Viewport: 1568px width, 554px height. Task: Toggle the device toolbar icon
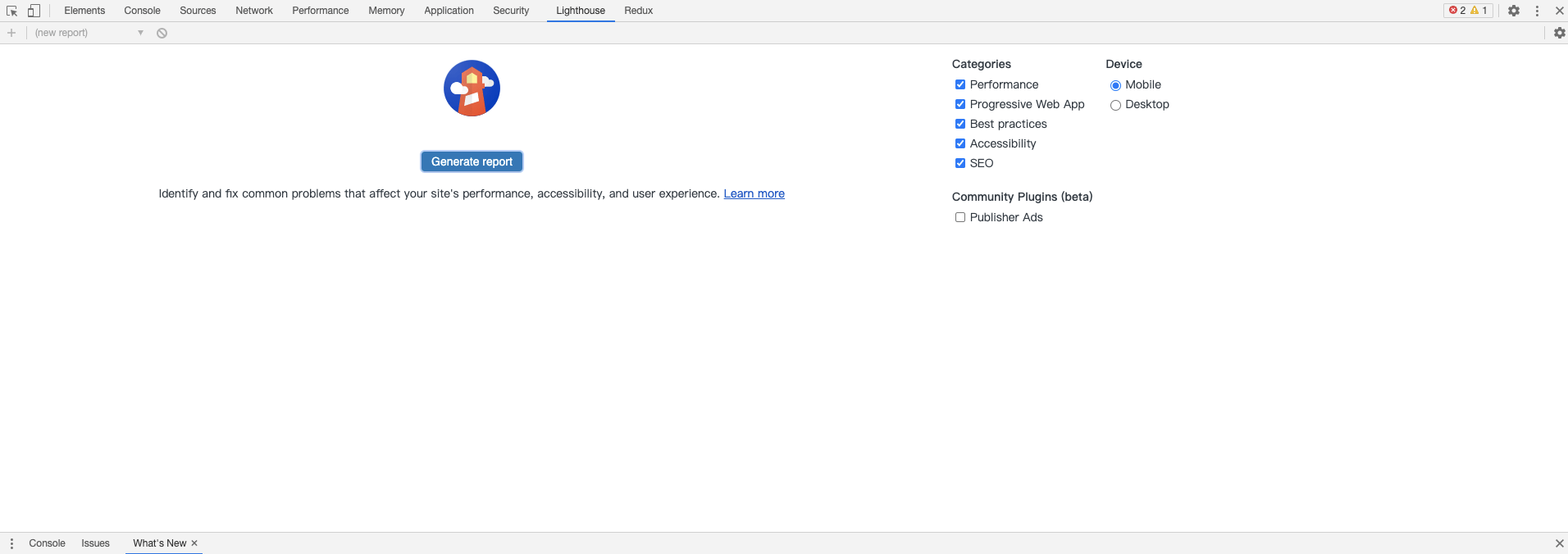click(34, 11)
